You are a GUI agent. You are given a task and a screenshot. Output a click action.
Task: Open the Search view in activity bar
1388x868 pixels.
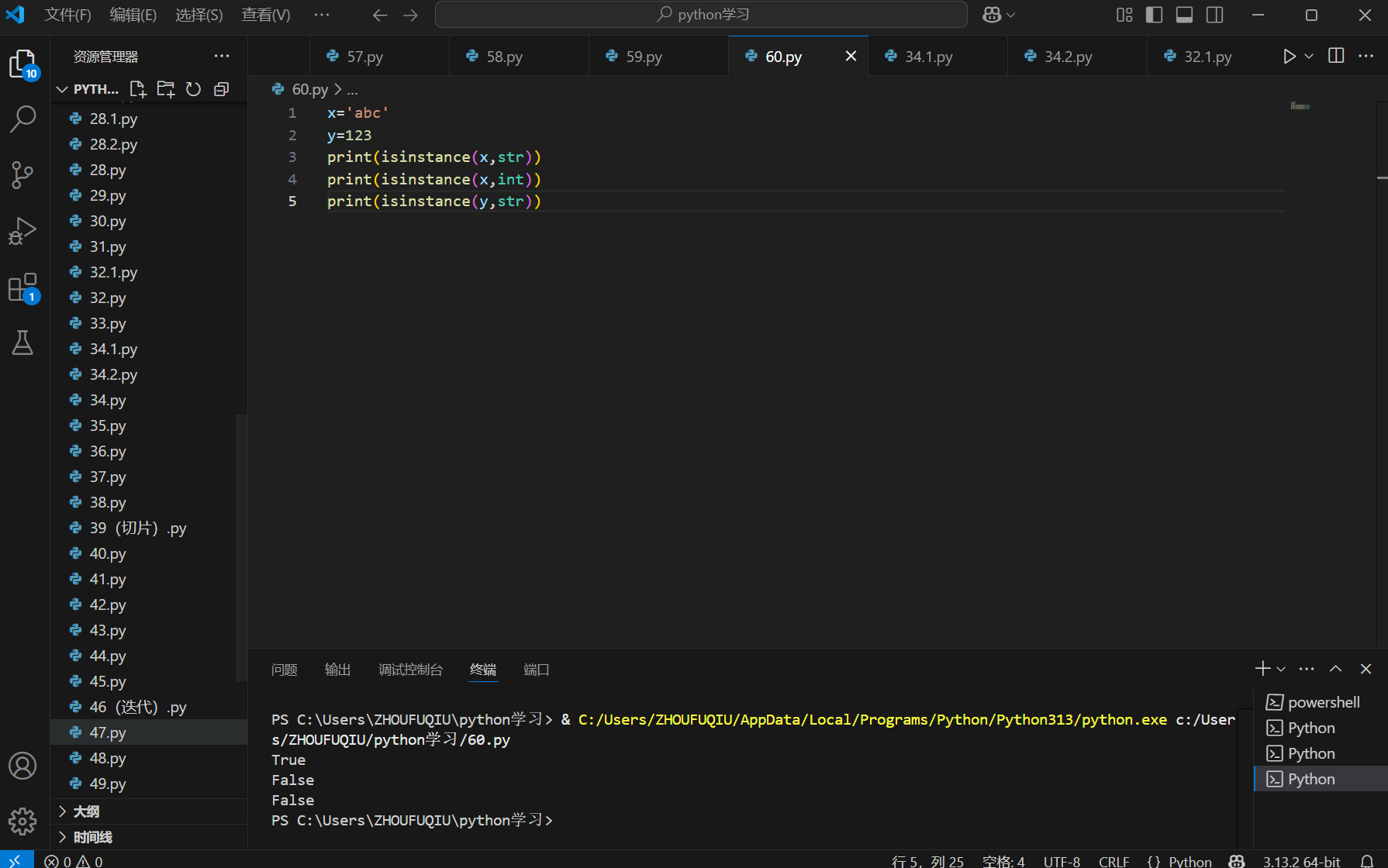point(22,119)
